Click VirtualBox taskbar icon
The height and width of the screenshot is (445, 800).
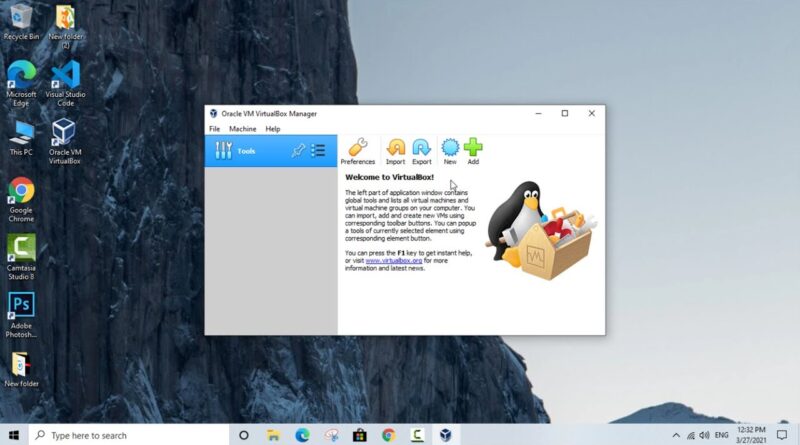[446, 435]
